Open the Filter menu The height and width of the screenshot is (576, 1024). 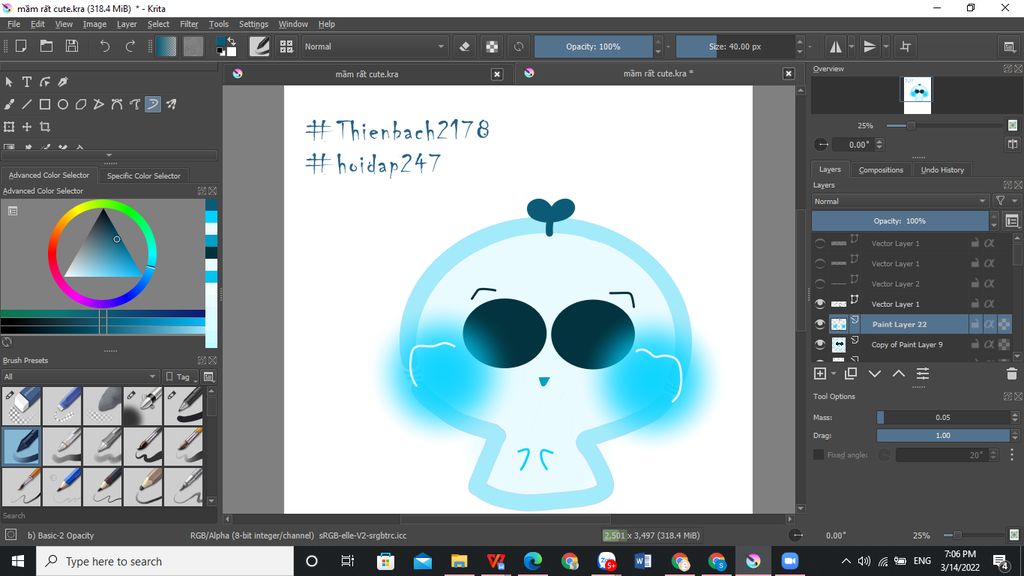coord(189,24)
